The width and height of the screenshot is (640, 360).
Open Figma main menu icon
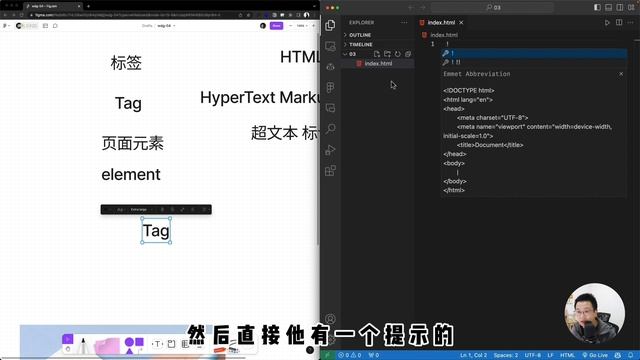click(5, 26)
